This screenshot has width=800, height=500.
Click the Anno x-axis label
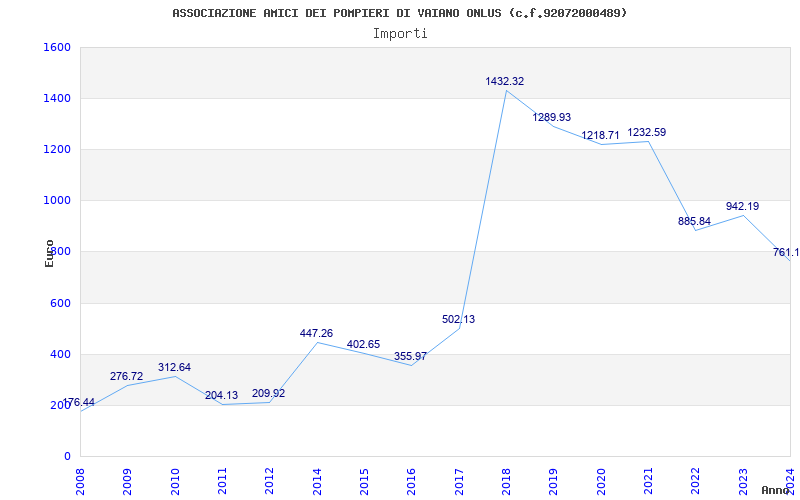[x=775, y=490]
